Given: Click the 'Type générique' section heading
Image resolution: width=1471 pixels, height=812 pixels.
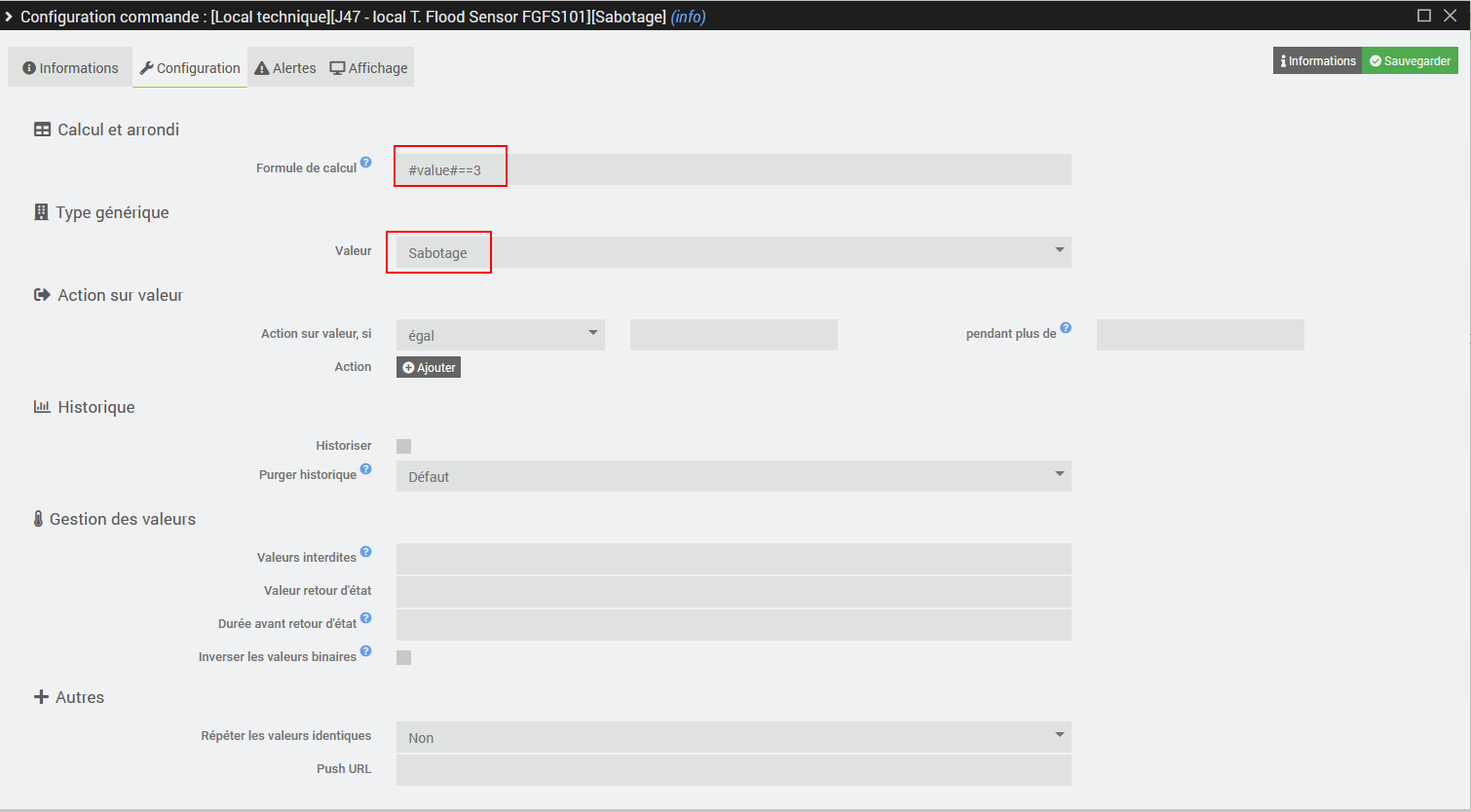Looking at the screenshot, I should click(112, 212).
